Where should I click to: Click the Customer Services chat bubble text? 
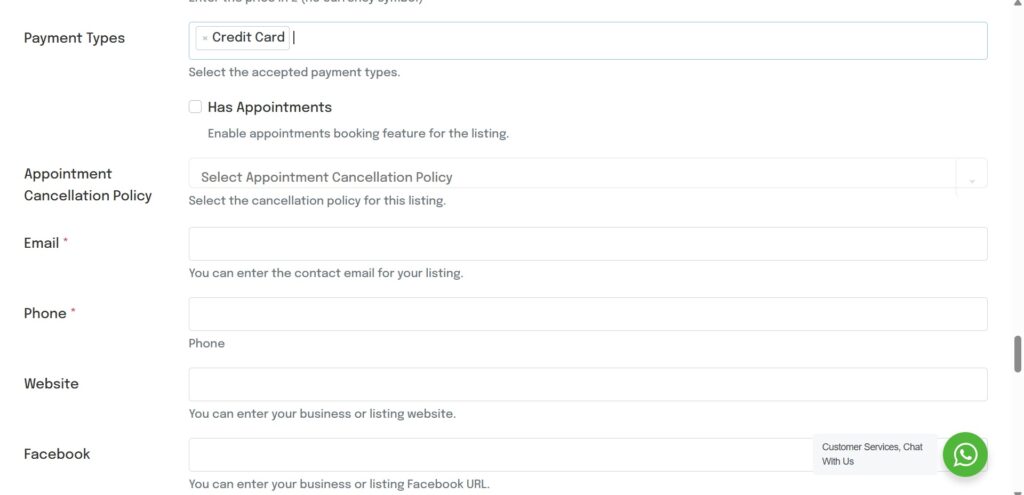pos(872,454)
